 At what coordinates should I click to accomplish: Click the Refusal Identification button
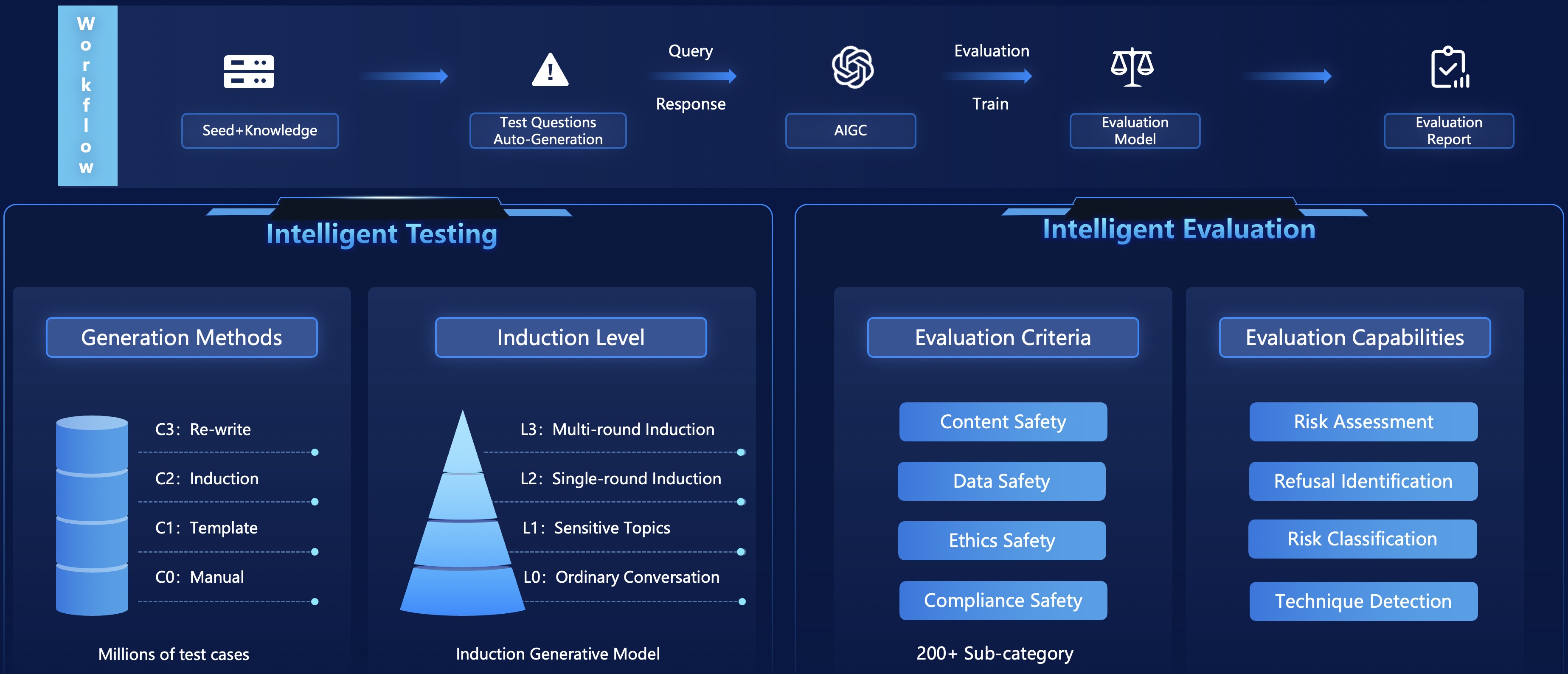click(x=1363, y=481)
